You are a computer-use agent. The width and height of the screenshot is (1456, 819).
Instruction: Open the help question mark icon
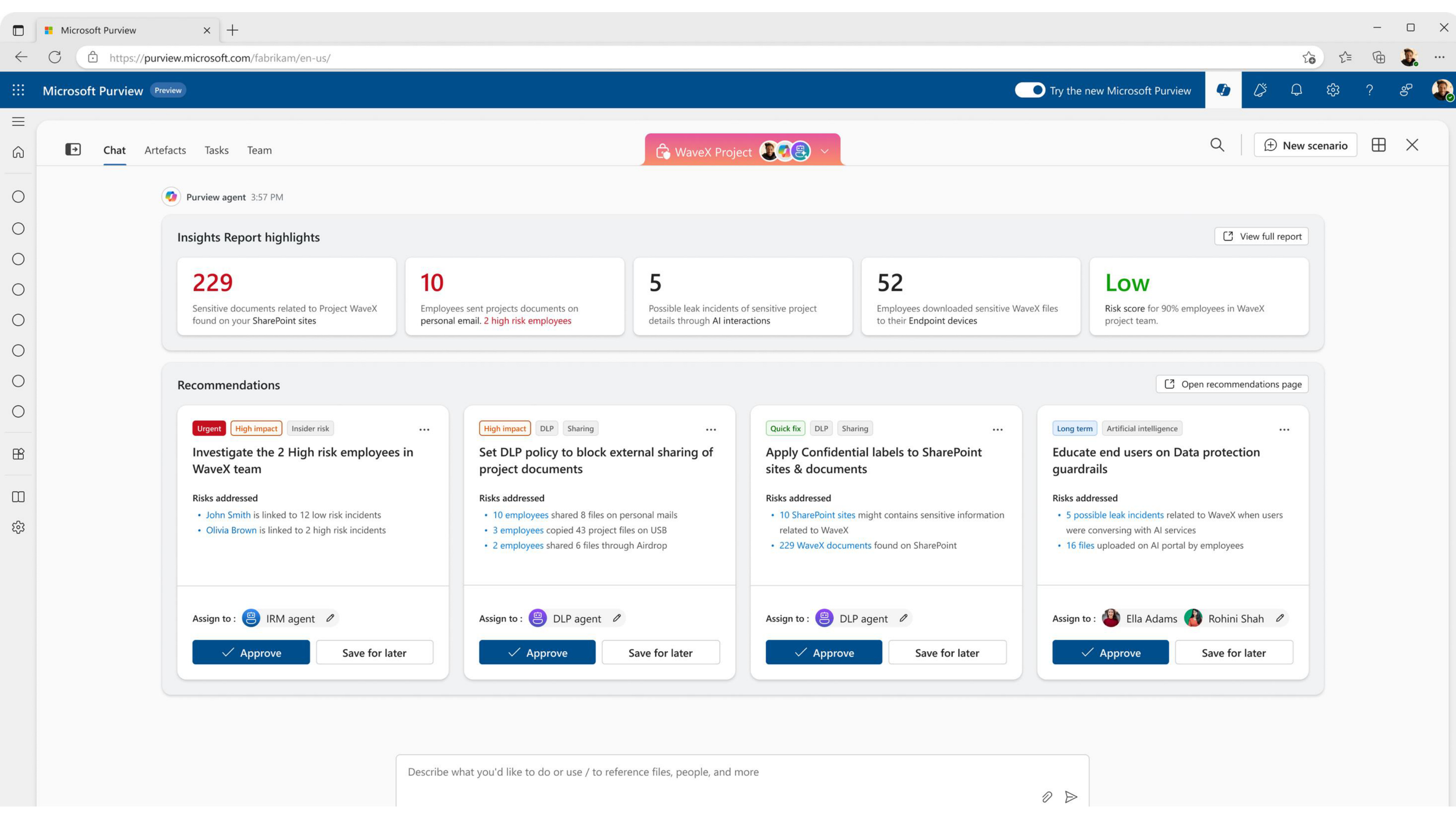coord(1370,90)
